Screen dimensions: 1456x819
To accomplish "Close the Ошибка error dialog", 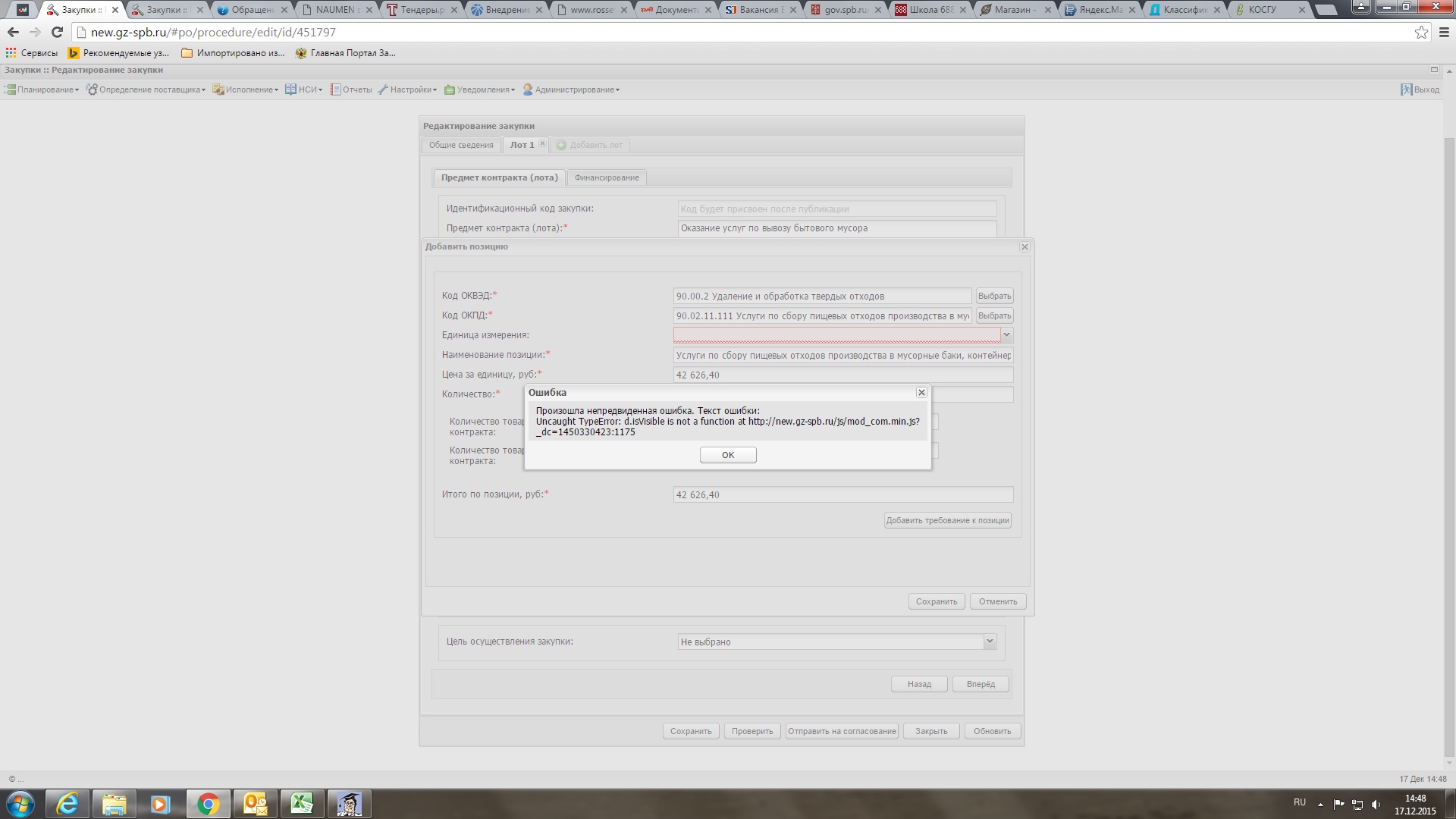I will (x=921, y=393).
